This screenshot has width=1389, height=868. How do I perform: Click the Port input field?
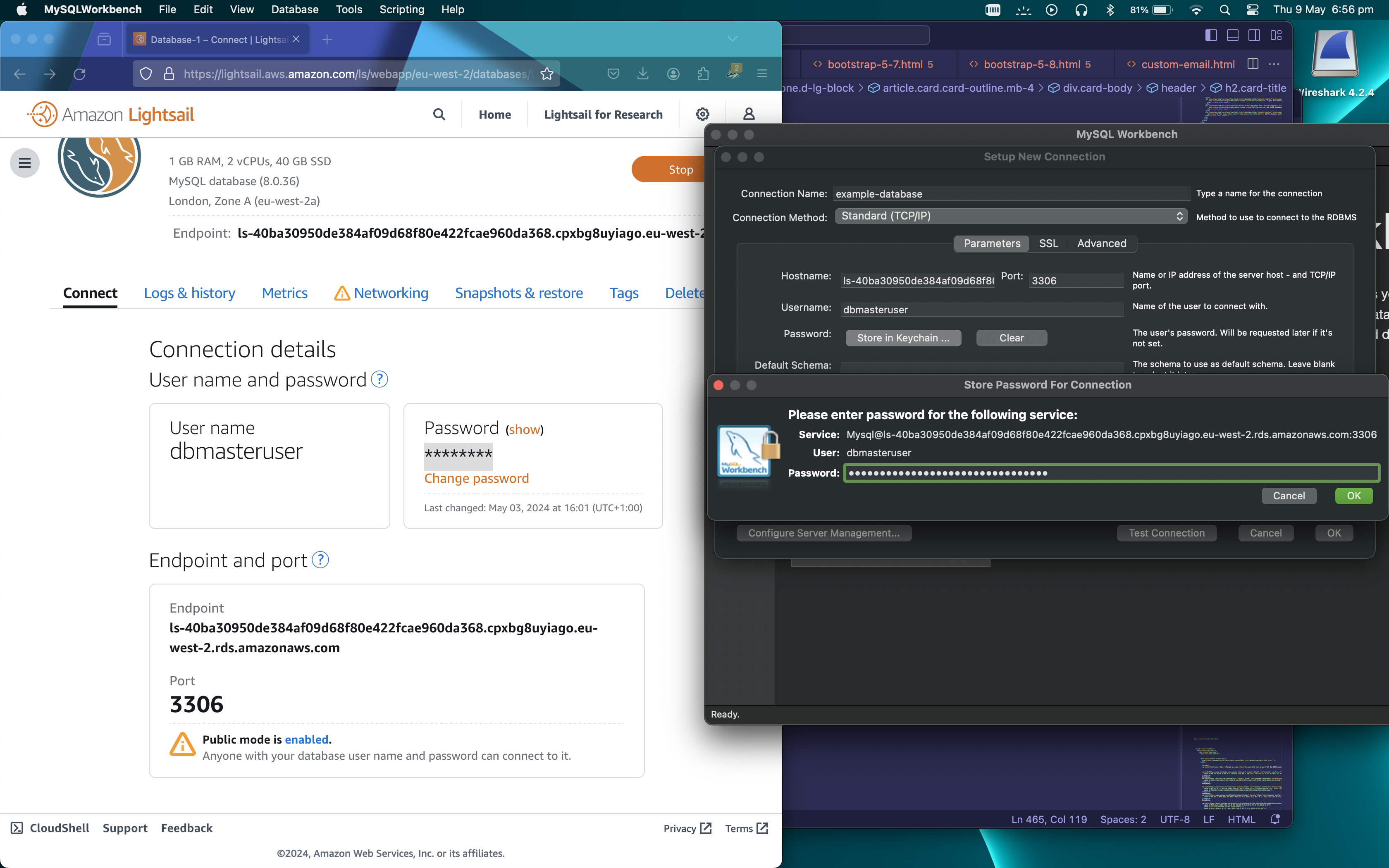[1076, 280]
